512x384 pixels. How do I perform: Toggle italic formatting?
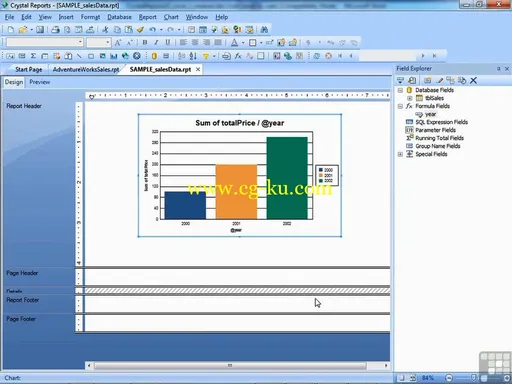156,42
